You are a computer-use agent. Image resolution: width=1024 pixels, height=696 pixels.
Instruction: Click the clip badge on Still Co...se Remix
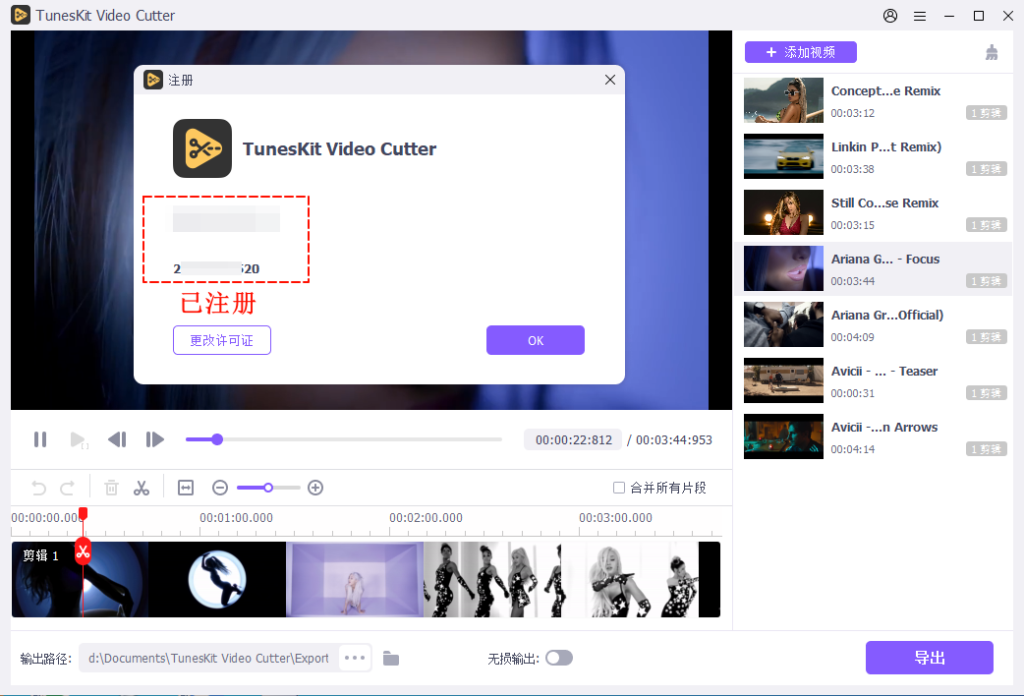pos(986,225)
